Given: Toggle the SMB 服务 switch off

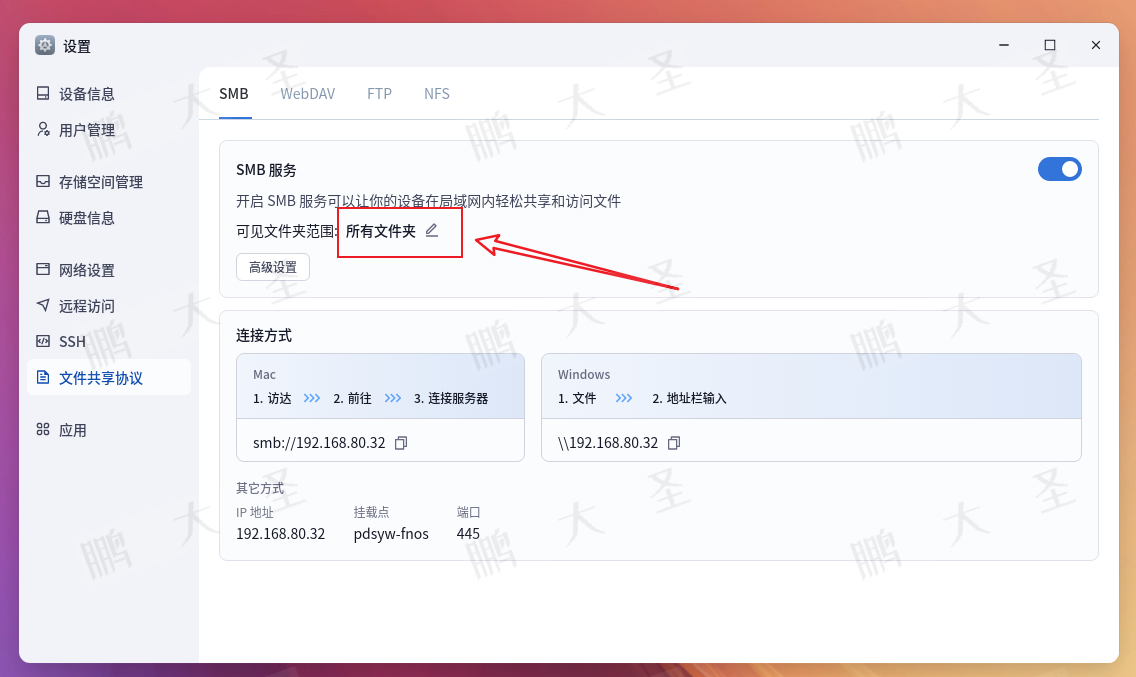Looking at the screenshot, I should (1059, 169).
